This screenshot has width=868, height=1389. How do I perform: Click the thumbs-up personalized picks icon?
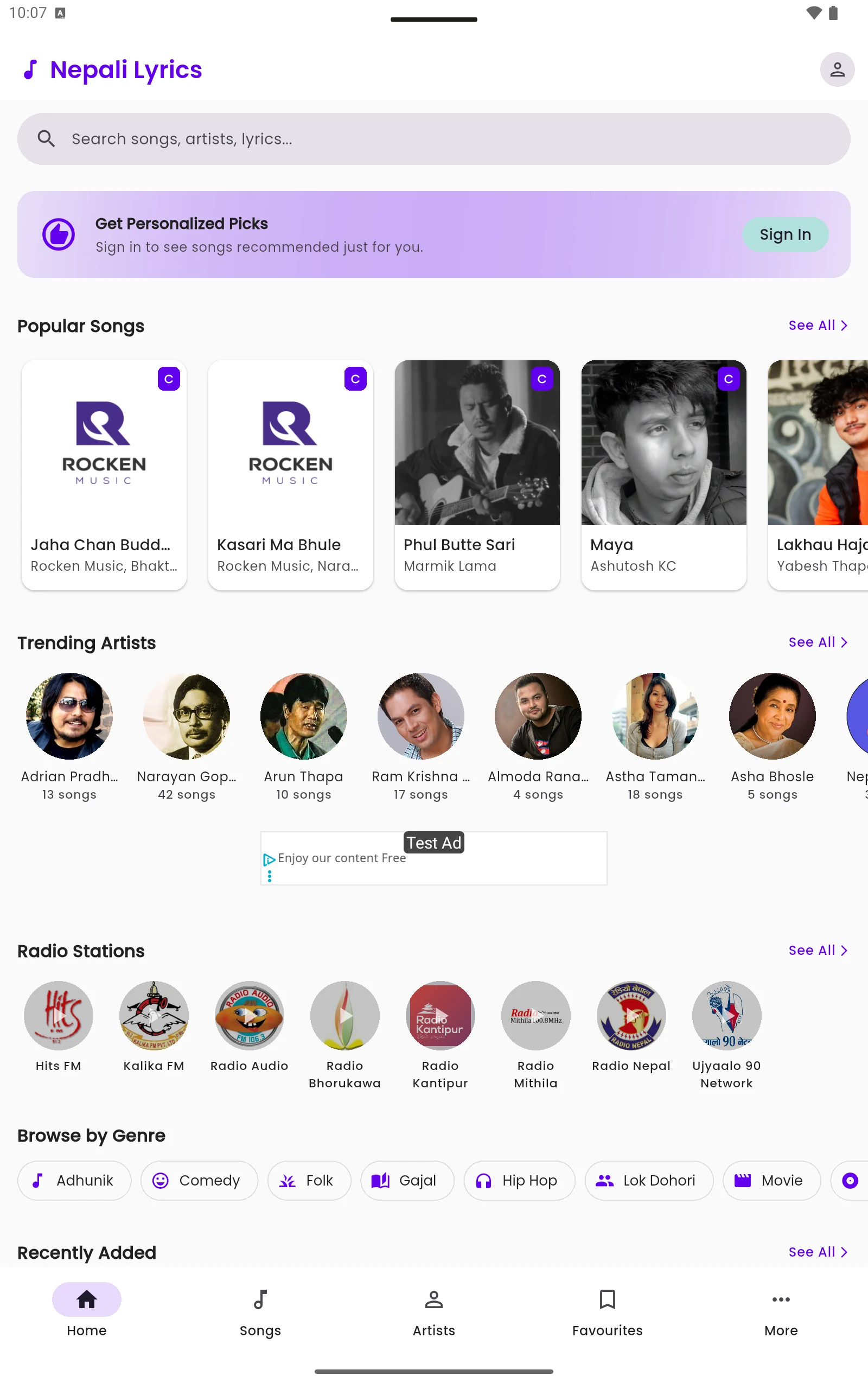click(59, 234)
